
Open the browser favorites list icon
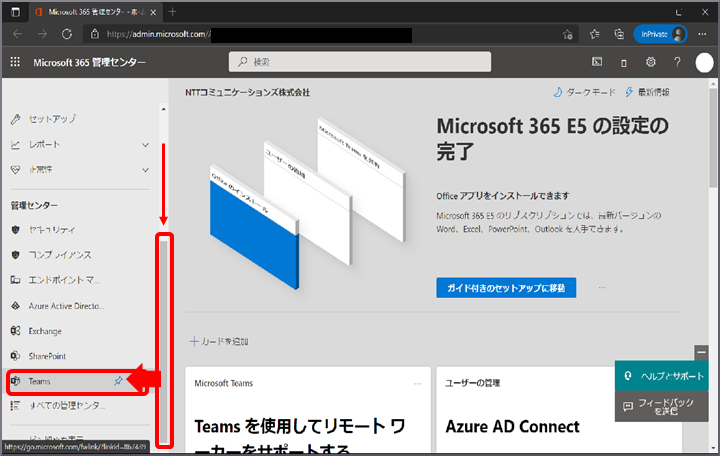595,34
